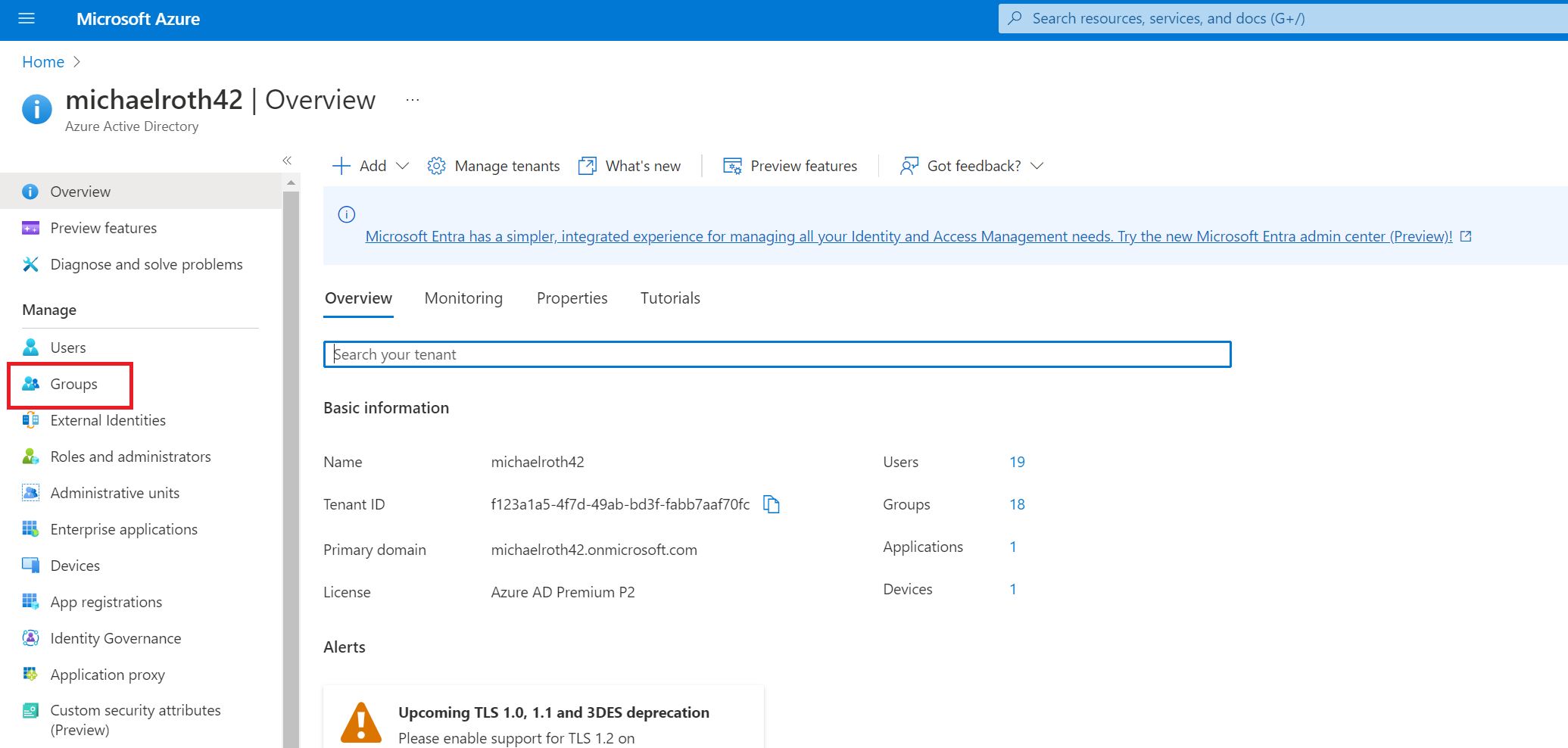Open Identity Governance icon

[x=30, y=638]
